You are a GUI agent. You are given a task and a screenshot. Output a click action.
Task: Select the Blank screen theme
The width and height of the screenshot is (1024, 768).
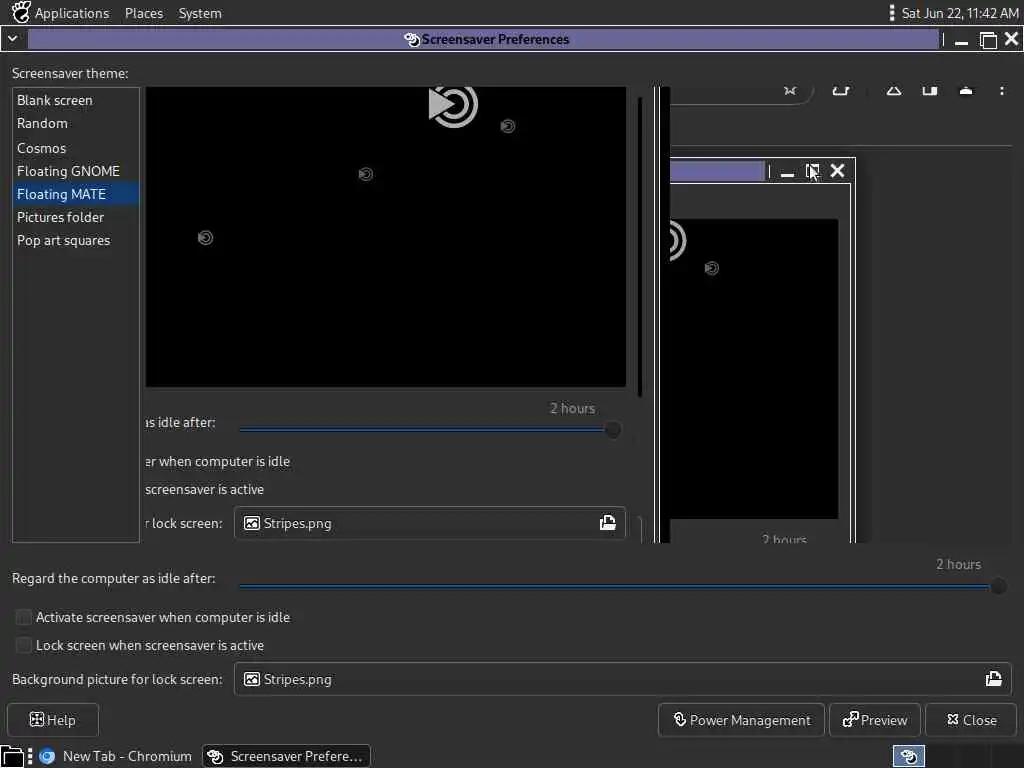coord(76,101)
